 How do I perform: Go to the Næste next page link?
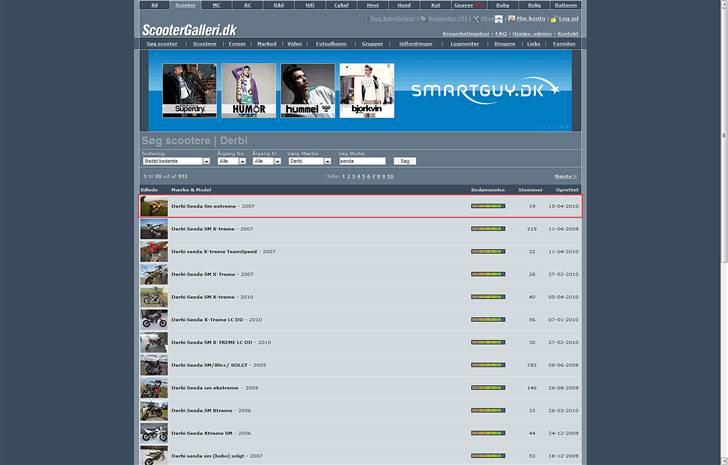click(x=565, y=176)
